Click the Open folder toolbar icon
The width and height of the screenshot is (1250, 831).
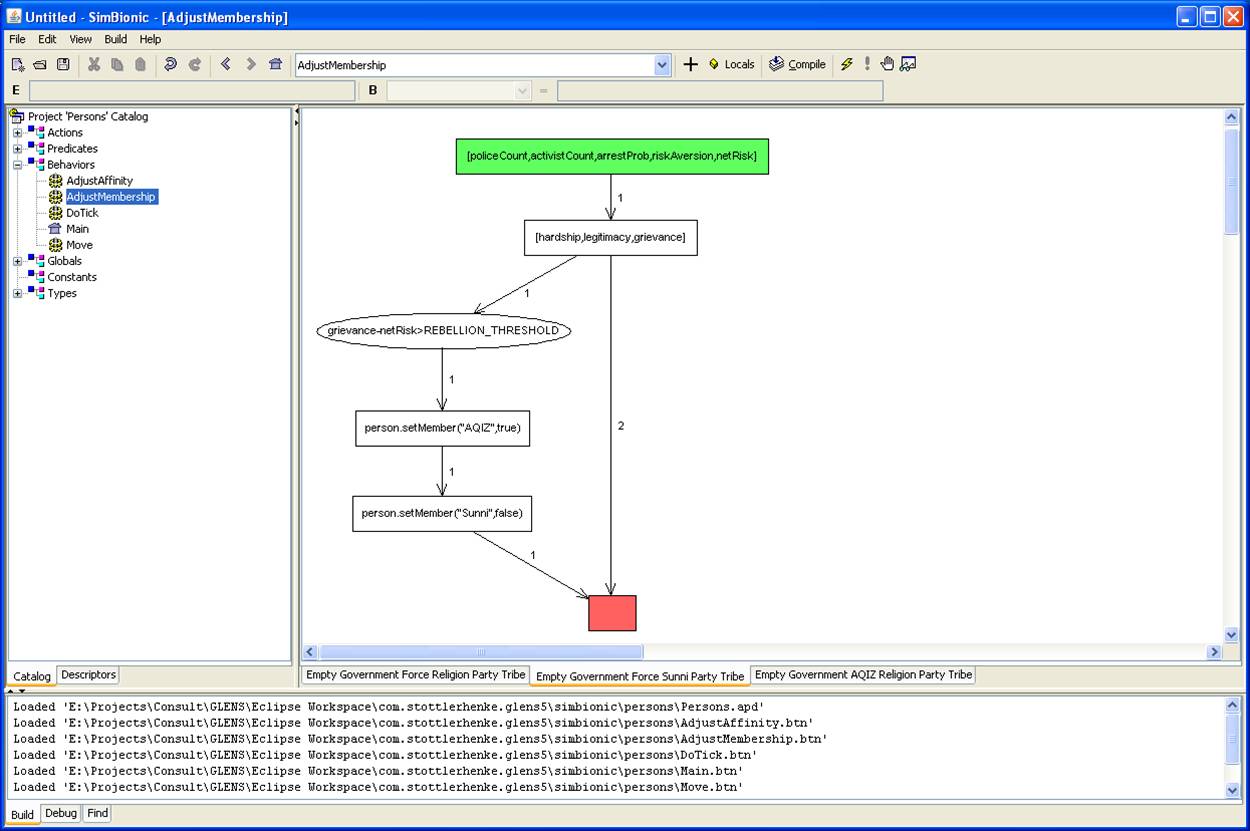[x=40, y=64]
